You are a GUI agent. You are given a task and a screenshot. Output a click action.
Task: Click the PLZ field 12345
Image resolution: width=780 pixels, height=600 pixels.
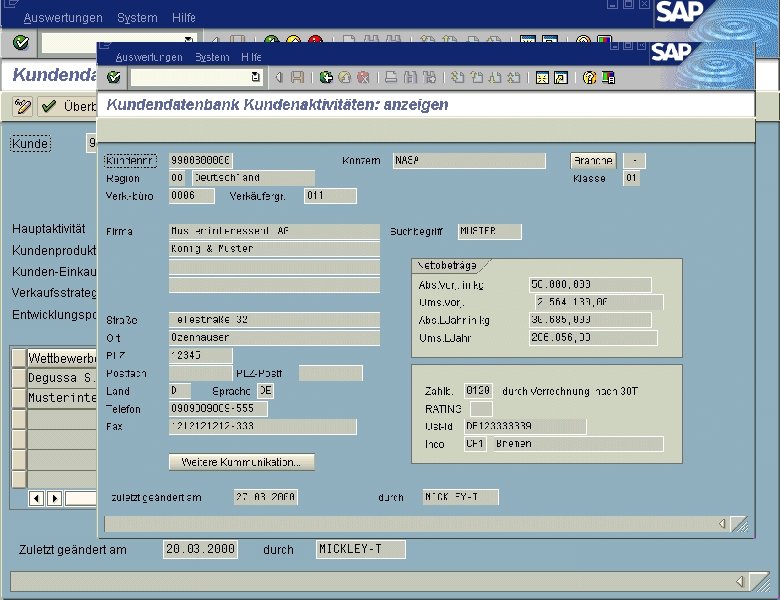(x=200, y=355)
